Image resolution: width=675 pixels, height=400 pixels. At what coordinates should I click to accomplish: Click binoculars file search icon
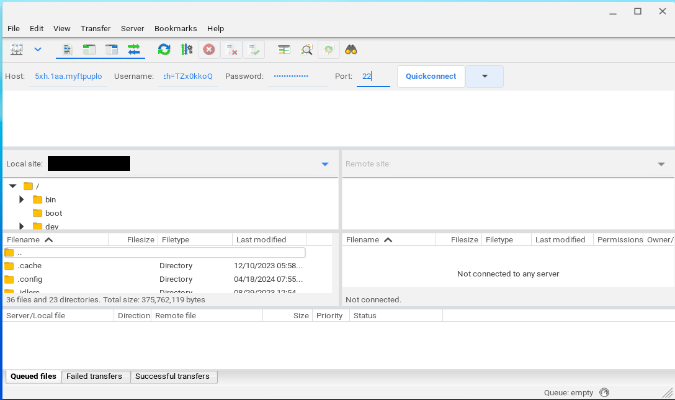coord(351,50)
